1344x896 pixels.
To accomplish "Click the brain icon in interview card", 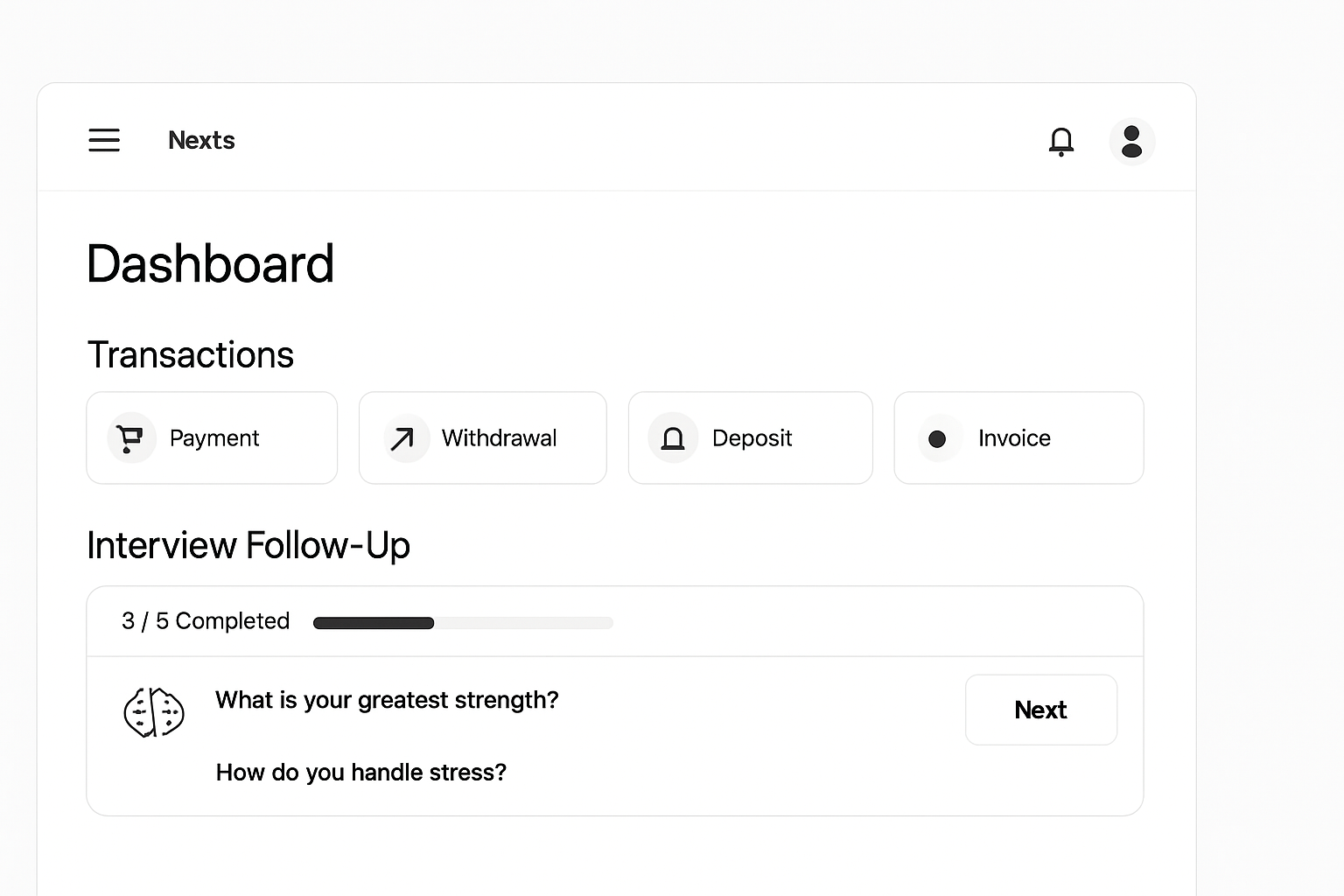I will [x=154, y=712].
